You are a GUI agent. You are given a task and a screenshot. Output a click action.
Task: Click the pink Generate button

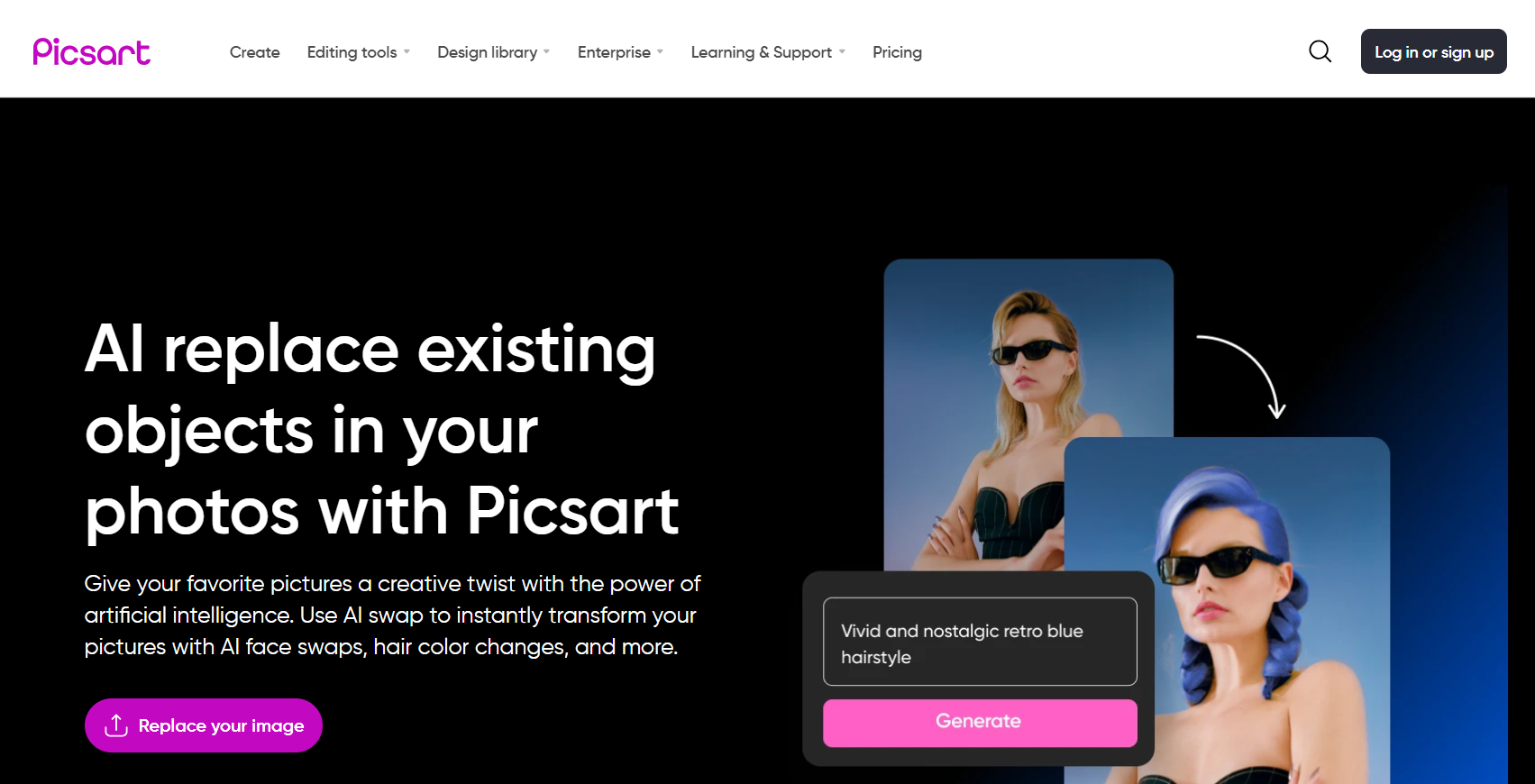click(980, 723)
